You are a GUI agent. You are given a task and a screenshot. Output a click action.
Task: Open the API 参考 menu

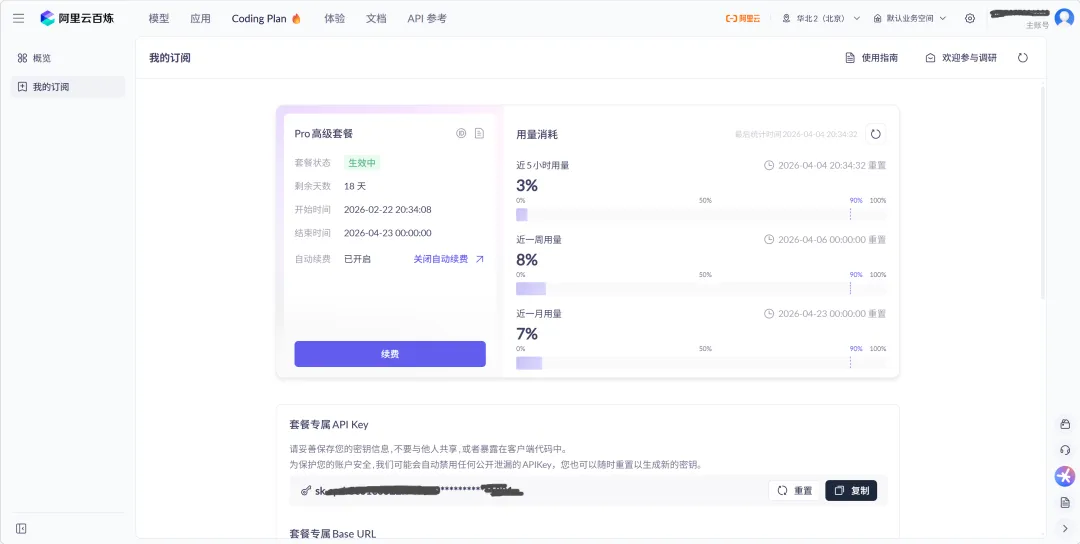[427, 19]
